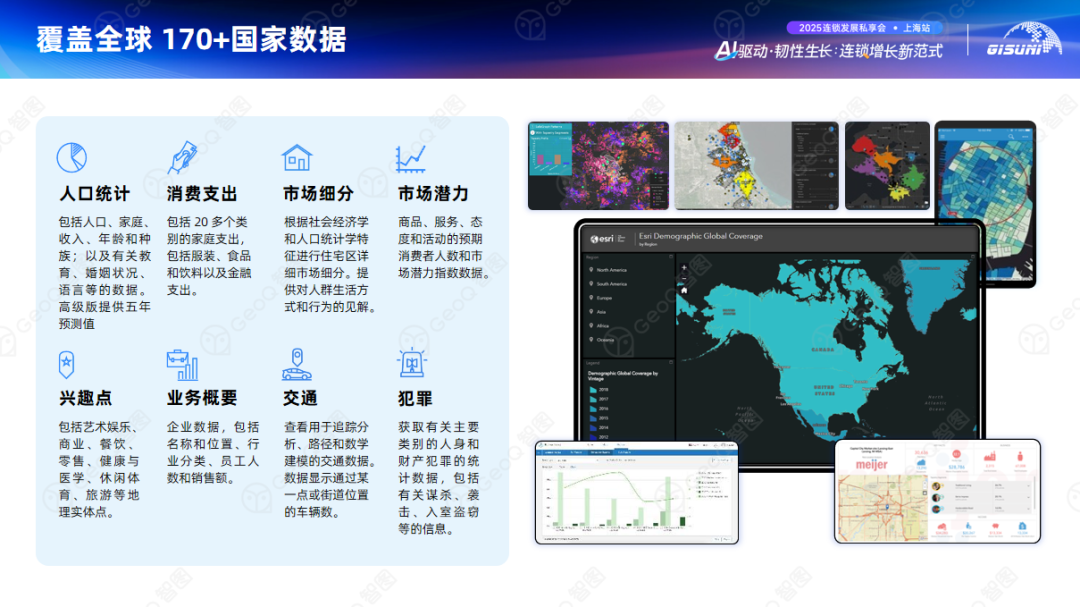This screenshot has height=607, width=1080.
Task: Select Oceania in the Region list
Action: (x=601, y=340)
